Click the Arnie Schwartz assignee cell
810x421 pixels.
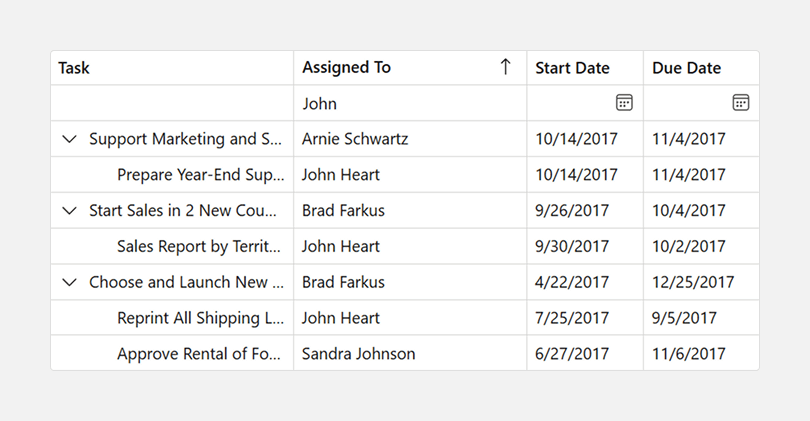tap(355, 139)
